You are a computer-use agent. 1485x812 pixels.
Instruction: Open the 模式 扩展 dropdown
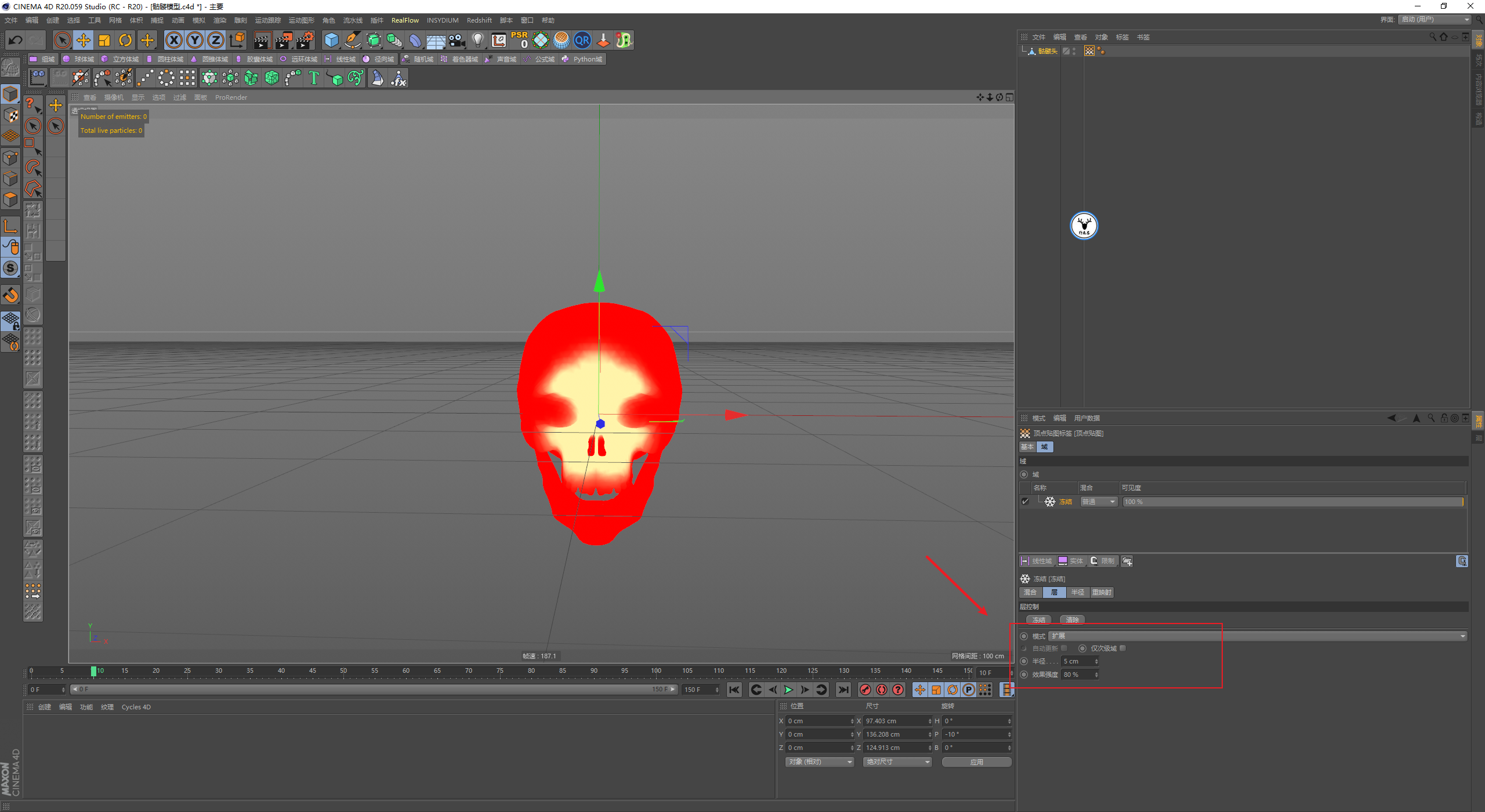(1258, 636)
